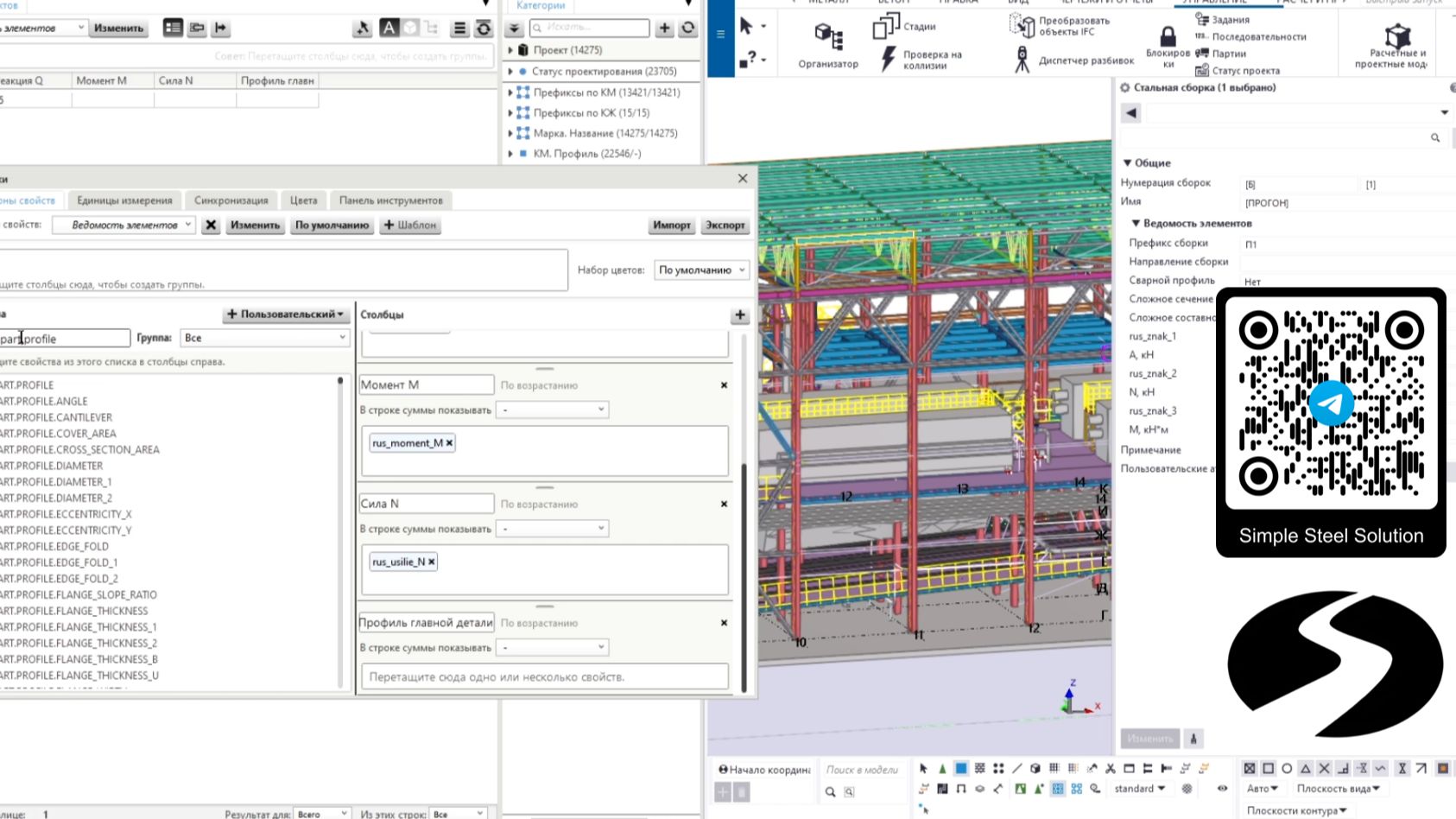1456x819 pixels.
Task: Open sum-row dropdown under Момент M
Action: (x=554, y=409)
